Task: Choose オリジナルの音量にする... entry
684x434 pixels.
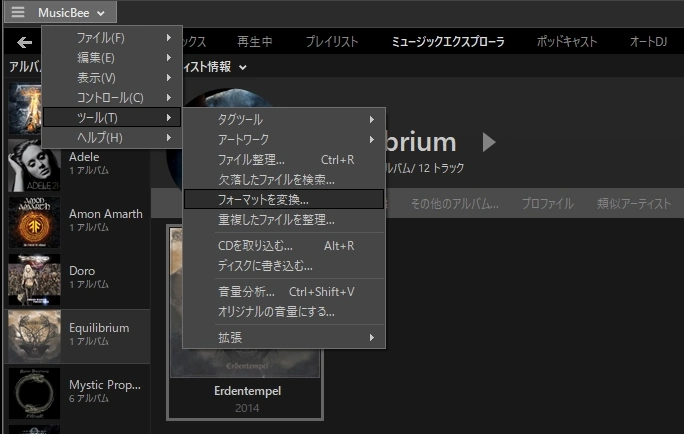Action: point(284,311)
